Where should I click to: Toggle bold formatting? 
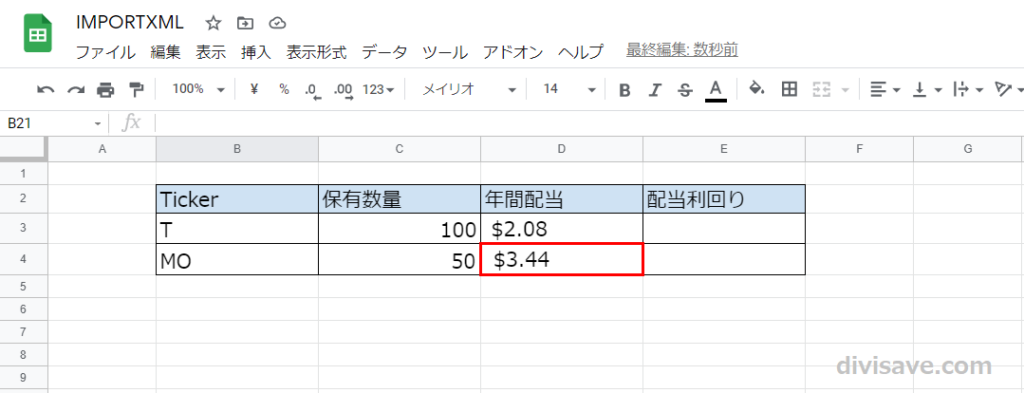coord(624,90)
